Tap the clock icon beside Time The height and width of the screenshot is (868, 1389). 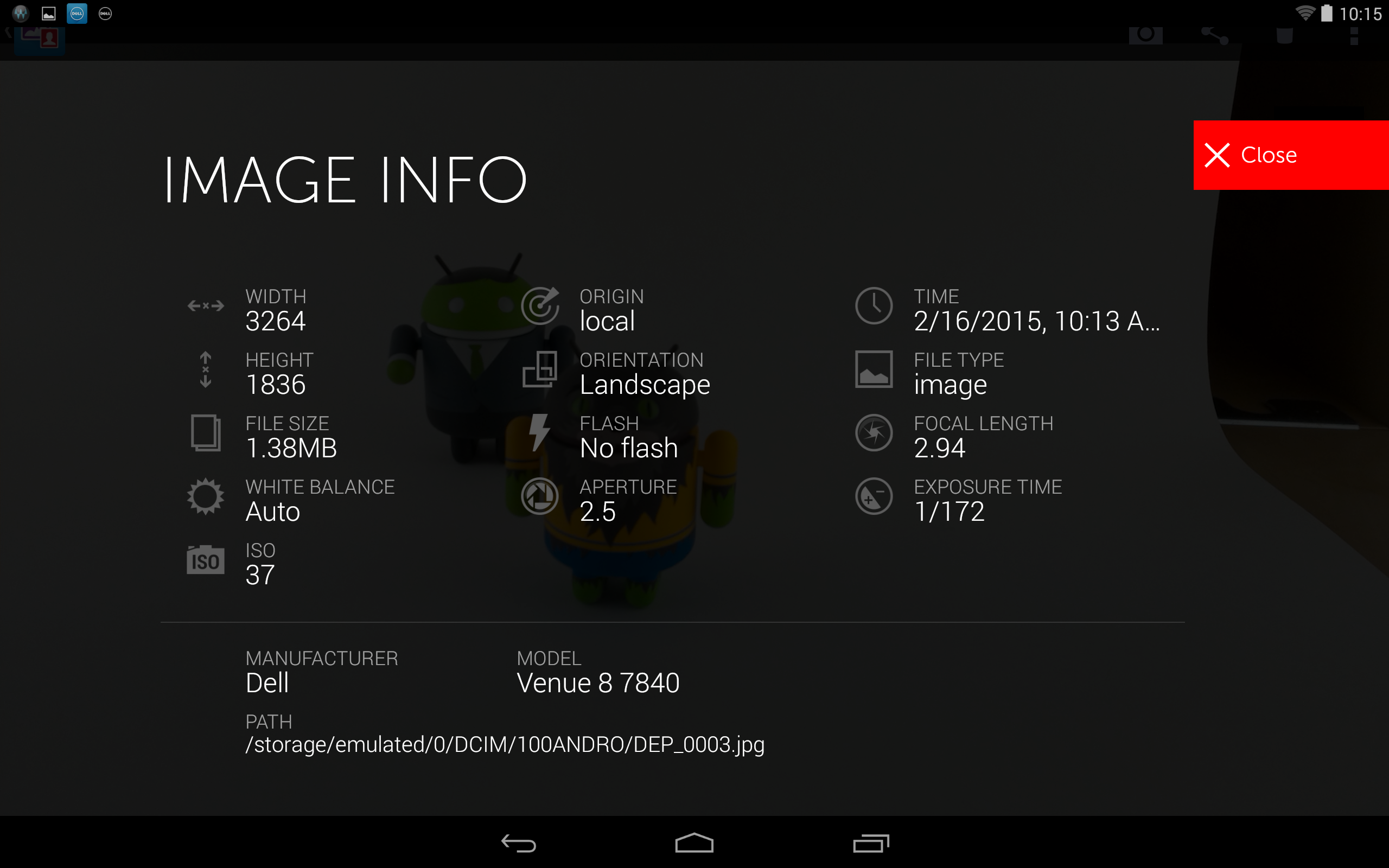tap(873, 305)
